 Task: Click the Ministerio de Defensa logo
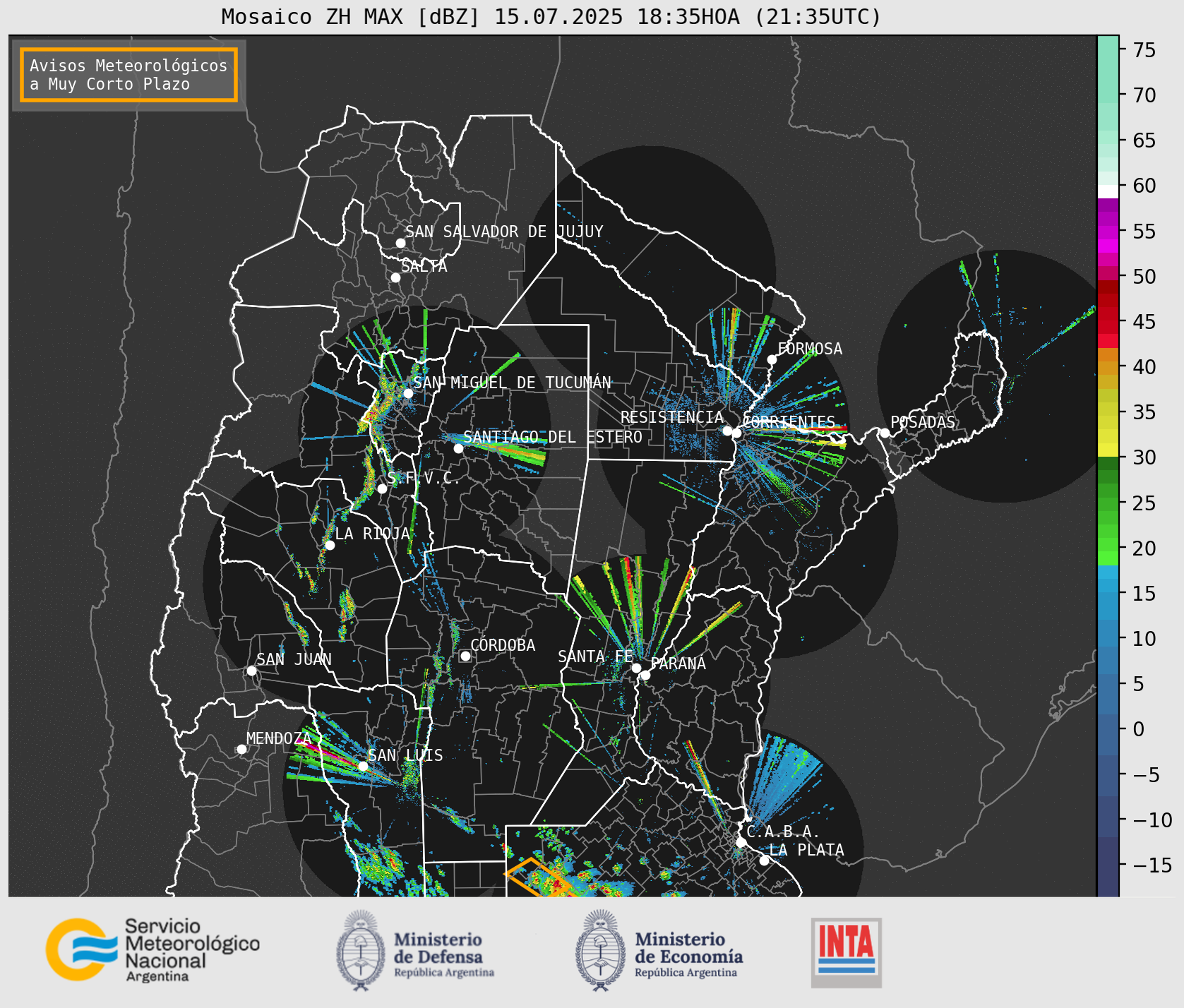415,950
